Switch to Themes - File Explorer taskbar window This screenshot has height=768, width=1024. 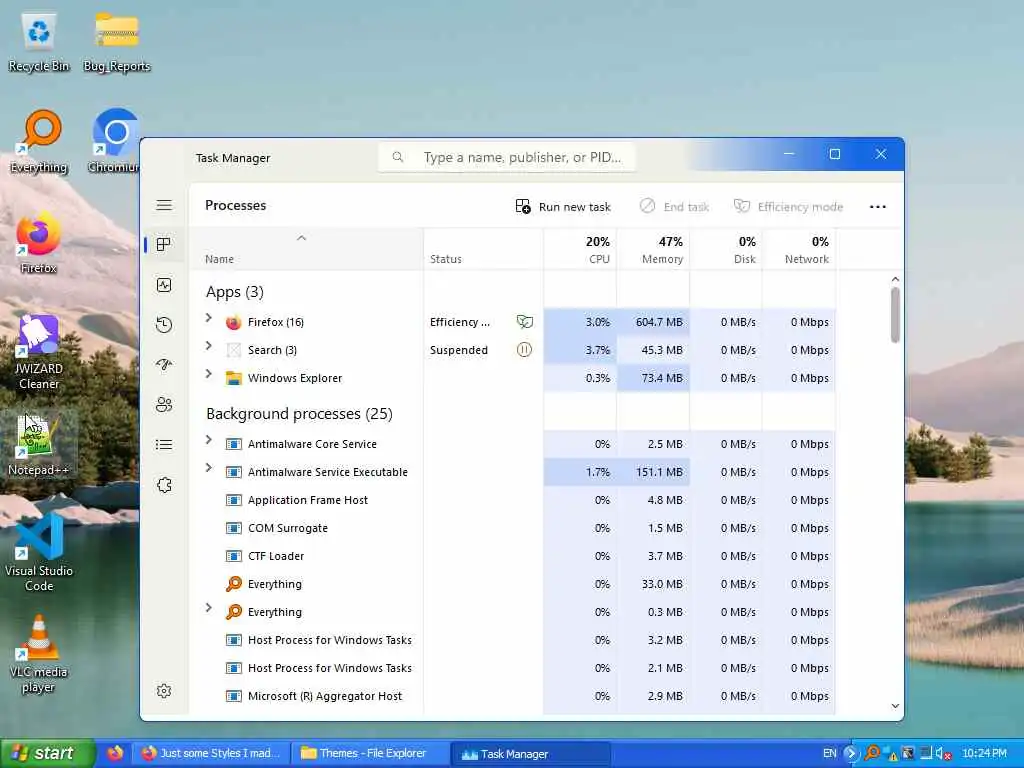[x=370, y=754]
